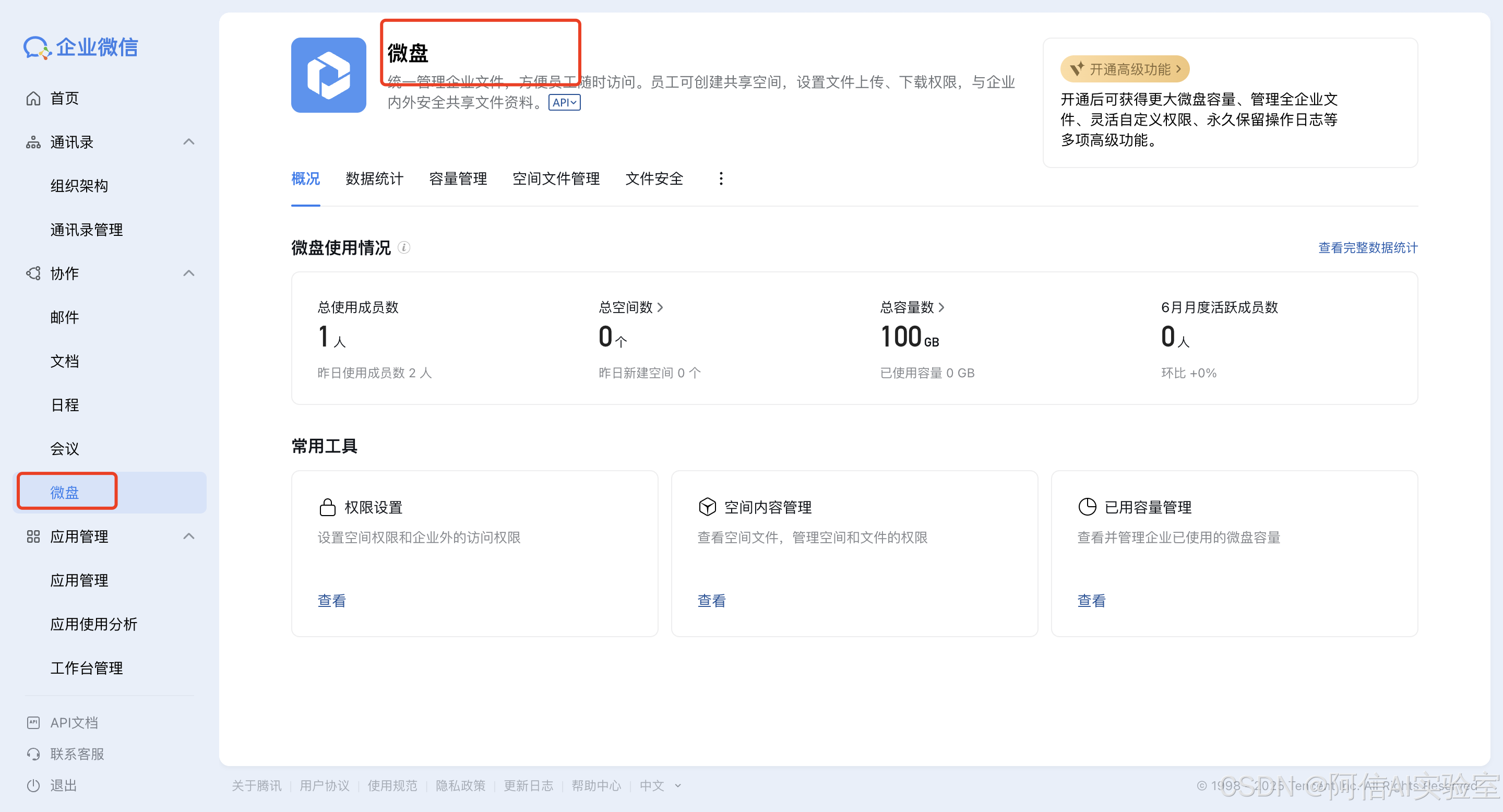The height and width of the screenshot is (812, 1503).
Task: Click 帮助中心 footer link
Action: [x=597, y=786]
